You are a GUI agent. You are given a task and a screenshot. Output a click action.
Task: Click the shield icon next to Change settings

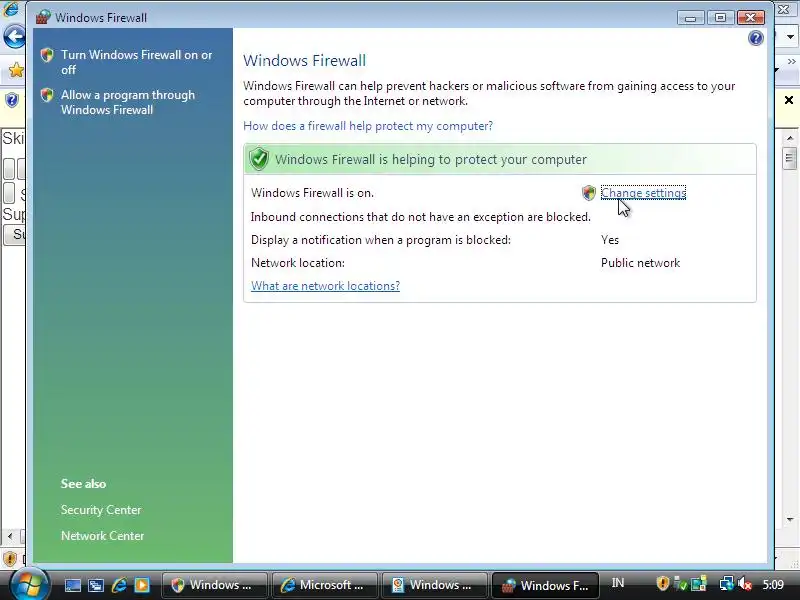(589, 193)
